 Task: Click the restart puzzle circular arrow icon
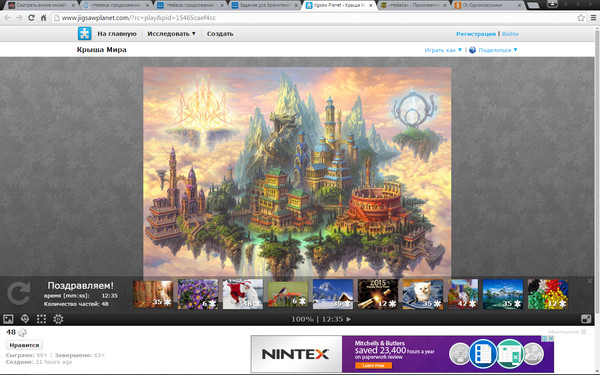(x=18, y=293)
